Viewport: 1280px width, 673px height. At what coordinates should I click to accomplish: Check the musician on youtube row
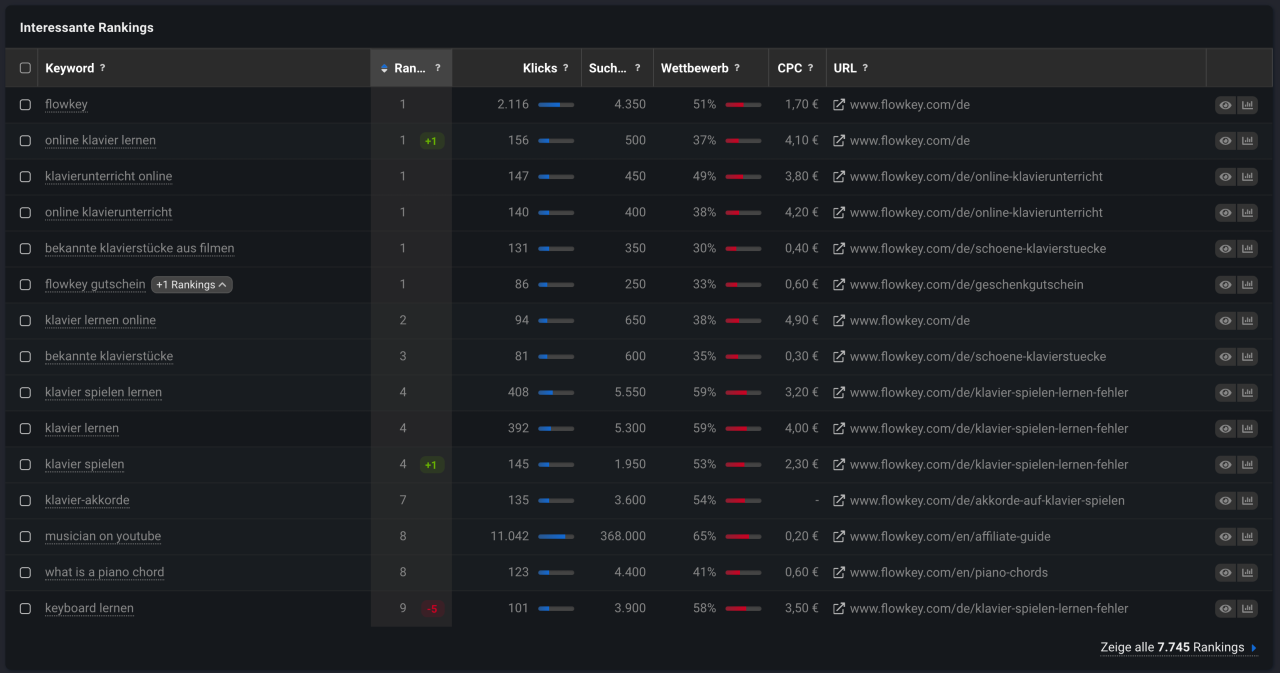click(25, 537)
